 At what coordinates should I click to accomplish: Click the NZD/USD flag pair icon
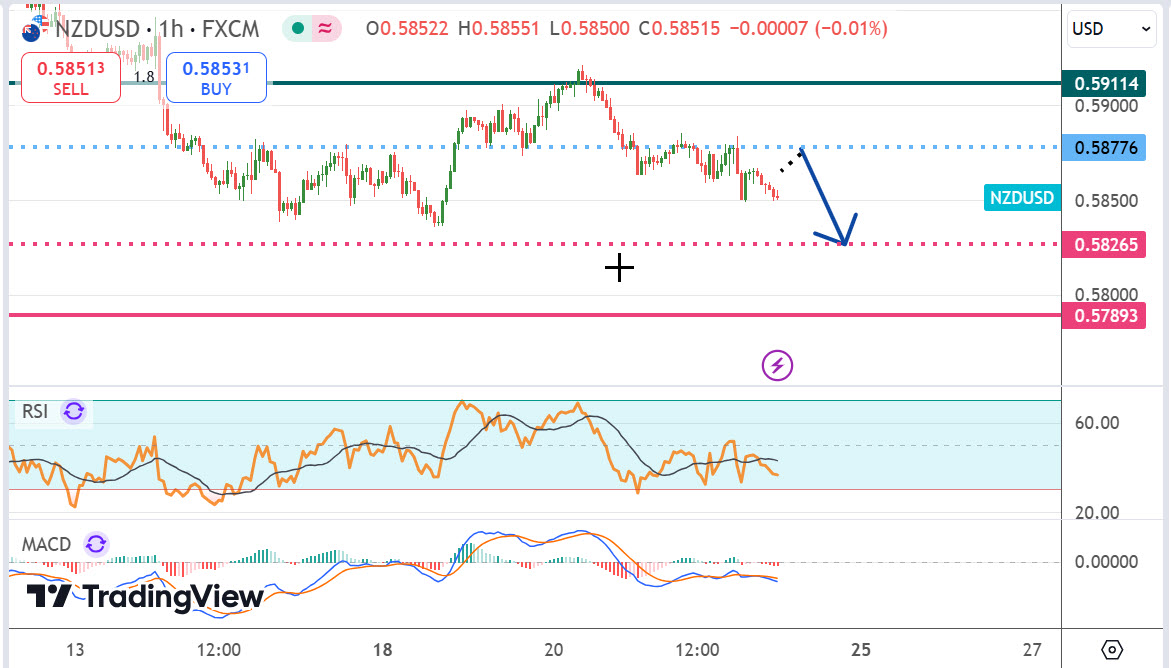pyautogui.click(x=32, y=30)
